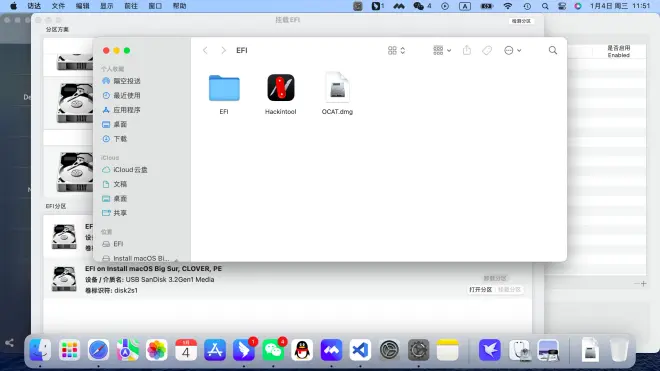
Task: Open Applications in the Finder sidebar
Action: pyautogui.click(x=121, y=110)
